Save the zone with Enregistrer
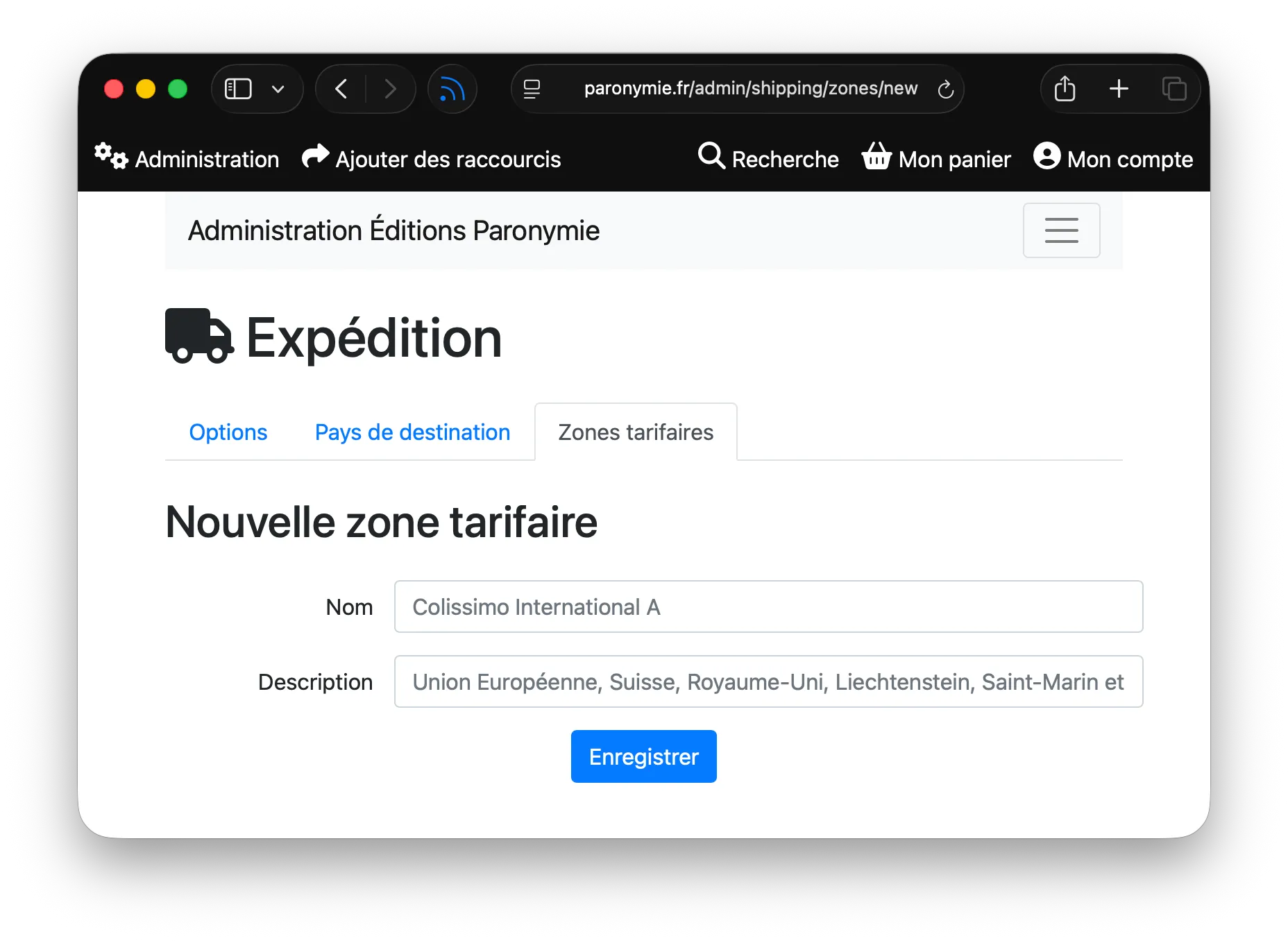Screen dimensions: 1288x941 point(643,756)
